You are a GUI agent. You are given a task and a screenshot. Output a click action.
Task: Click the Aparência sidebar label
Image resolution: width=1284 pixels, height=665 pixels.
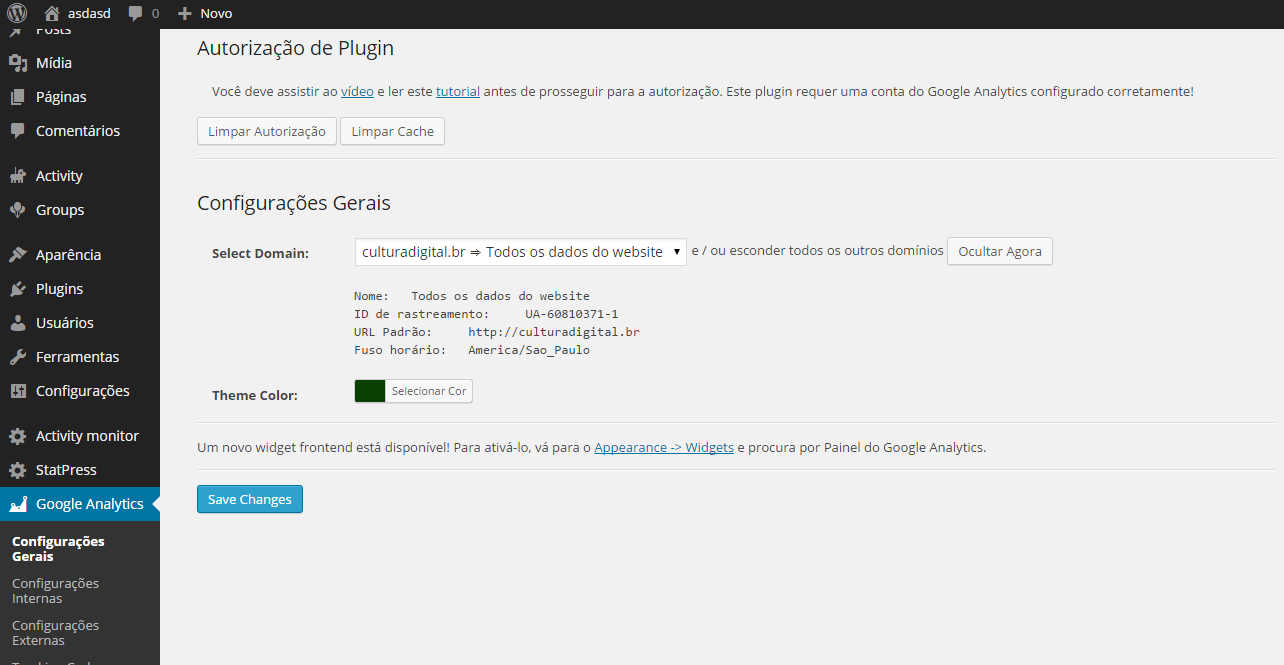click(69, 255)
